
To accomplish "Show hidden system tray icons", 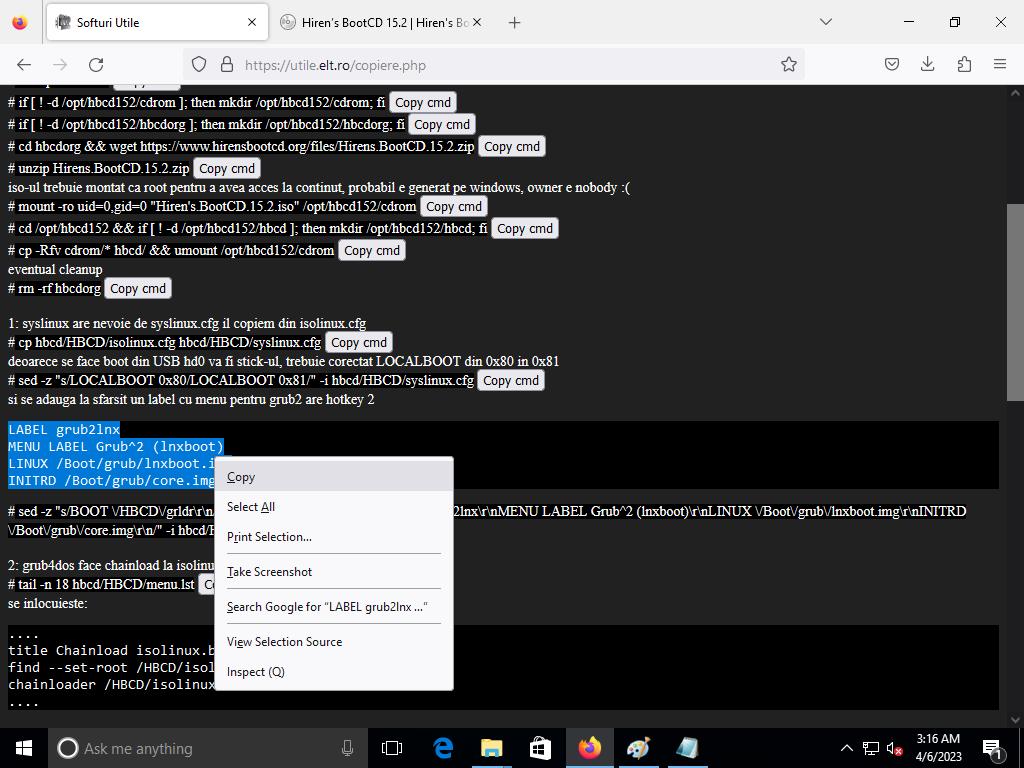I will click(846, 748).
